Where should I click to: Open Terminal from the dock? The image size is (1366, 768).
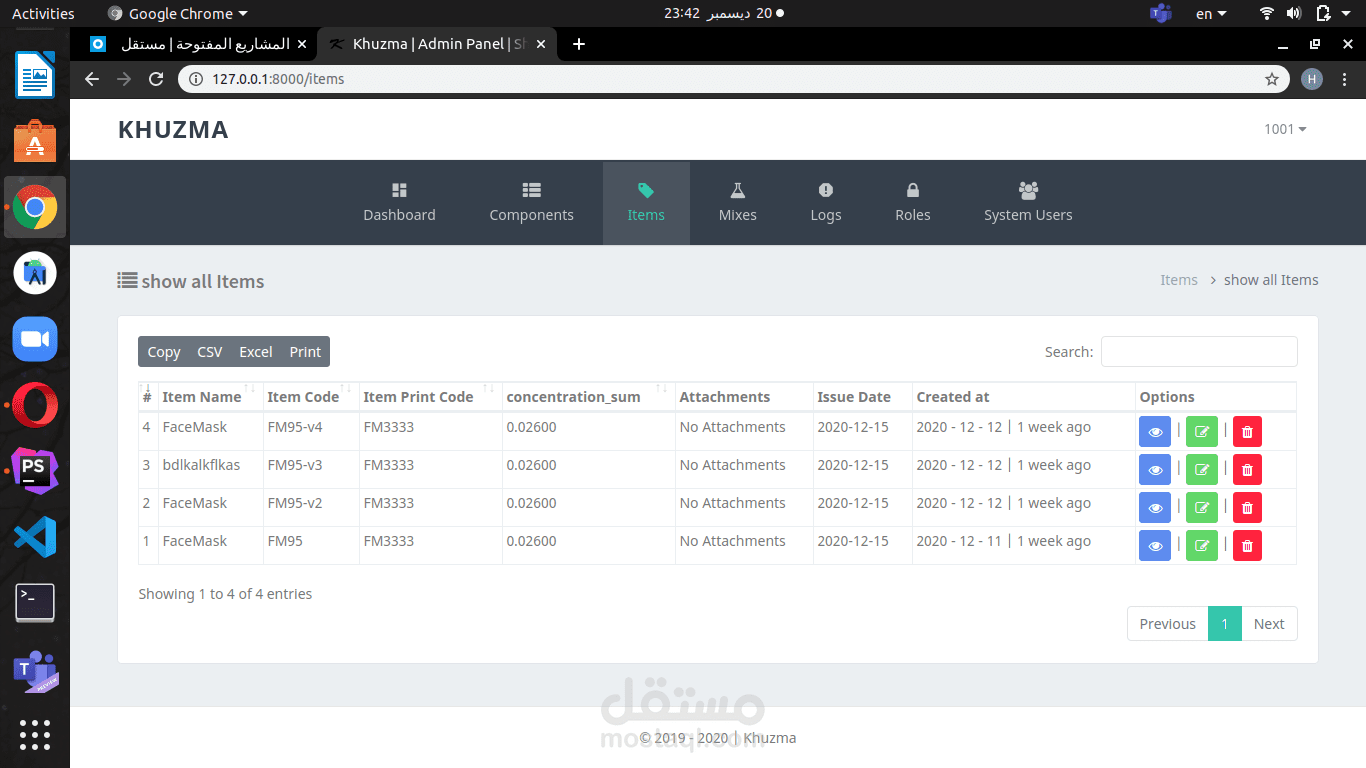click(x=35, y=603)
